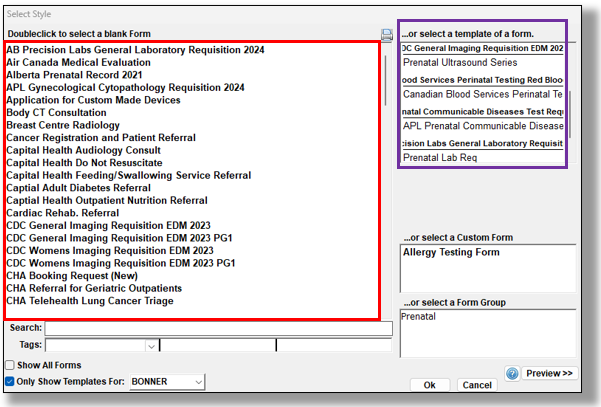The width and height of the screenshot is (601, 407).
Task: Focus the Search input field
Action: coord(218,328)
